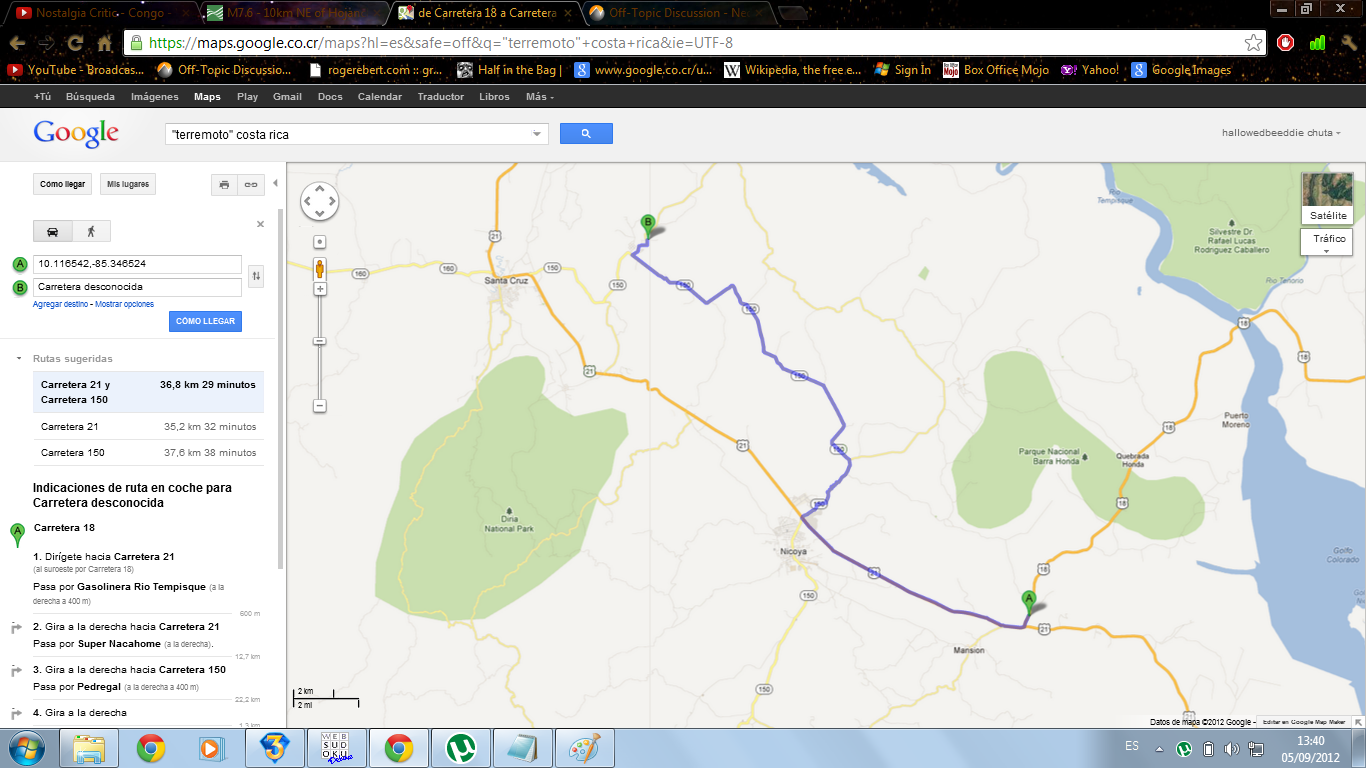Pick up the Street View pegman

click(x=320, y=267)
